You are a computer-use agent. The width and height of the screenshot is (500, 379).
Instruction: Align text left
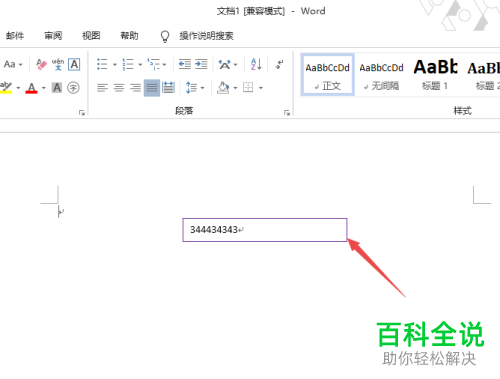102,88
